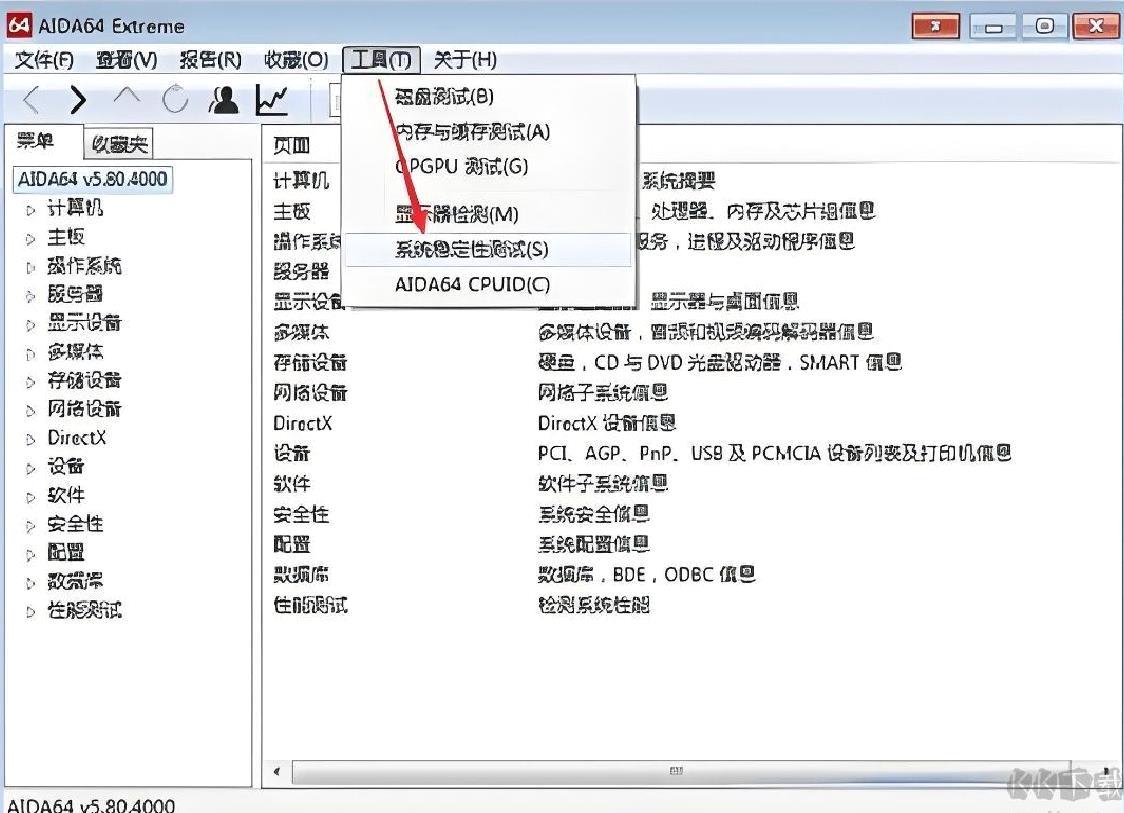Expand the 操作系统 tree node
Viewport: 1124px width, 813px height.
pyautogui.click(x=30, y=267)
